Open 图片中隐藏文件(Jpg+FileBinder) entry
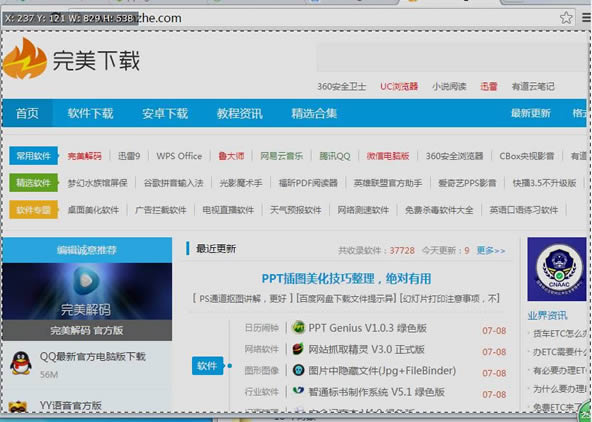Viewport: 592px width, 422px height. [382, 371]
